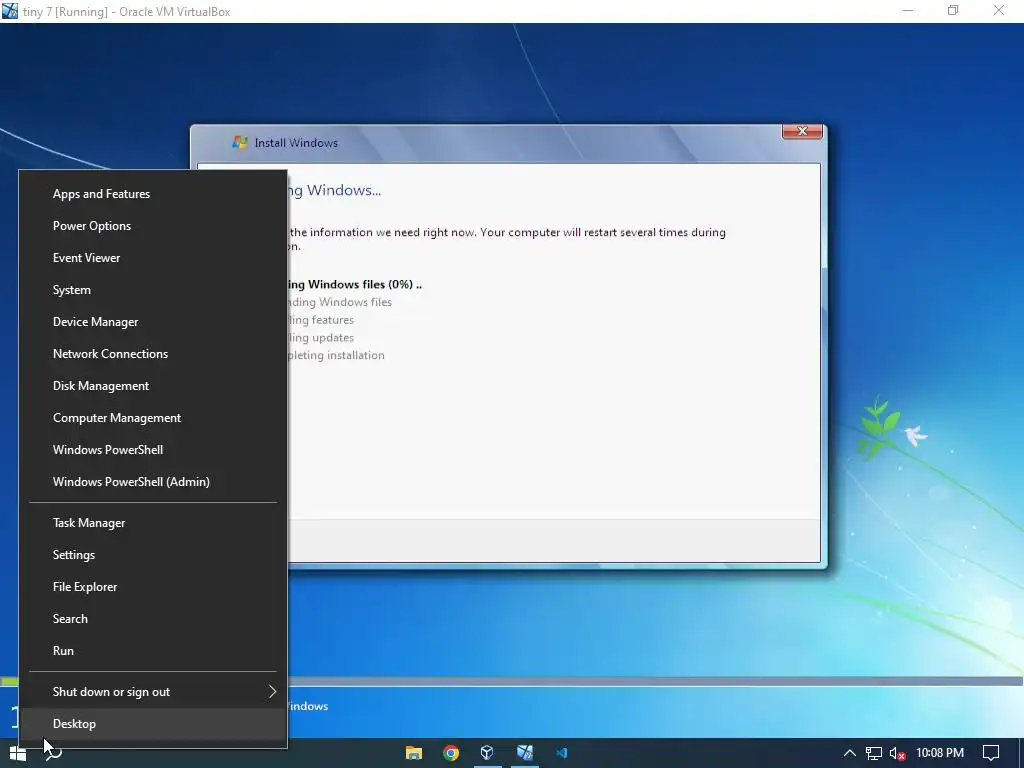Open File Explorer taskbar icon
Screen dimensions: 1024x768
414,754
